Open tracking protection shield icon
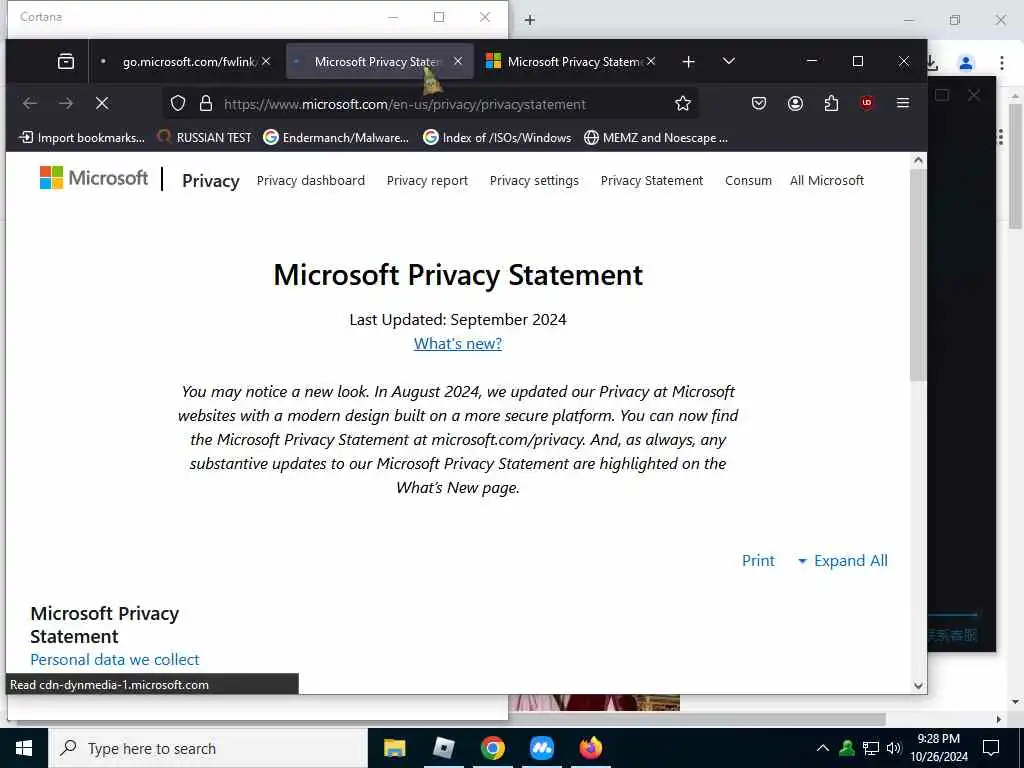This screenshot has width=1024, height=768. coord(178,103)
